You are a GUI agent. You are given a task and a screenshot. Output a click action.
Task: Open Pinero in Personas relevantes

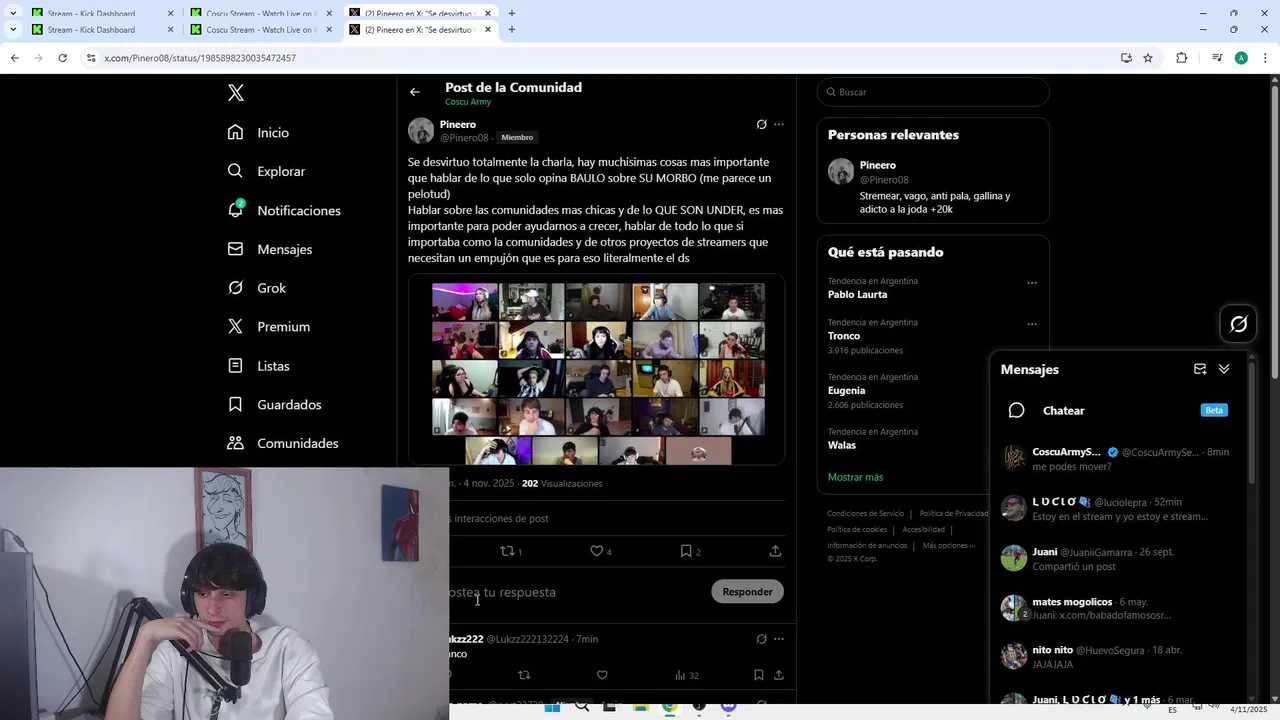click(933, 188)
